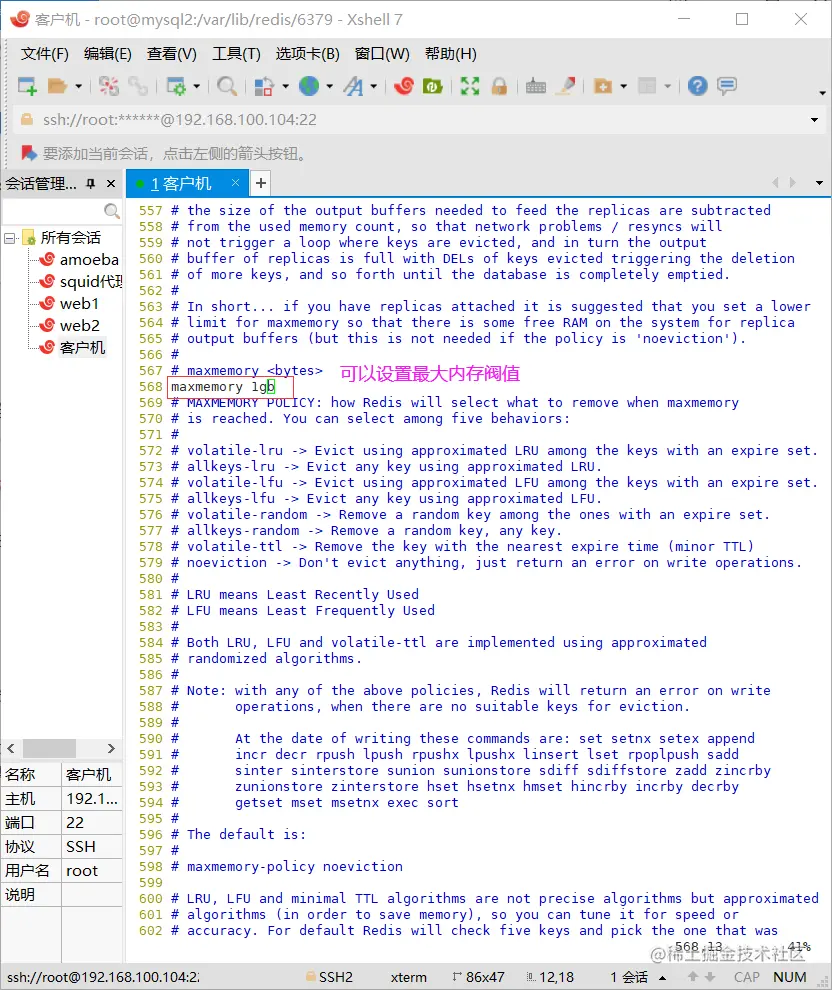Open the 窗口(W) menu
Image resolution: width=832 pixels, height=990 pixels.
point(382,54)
